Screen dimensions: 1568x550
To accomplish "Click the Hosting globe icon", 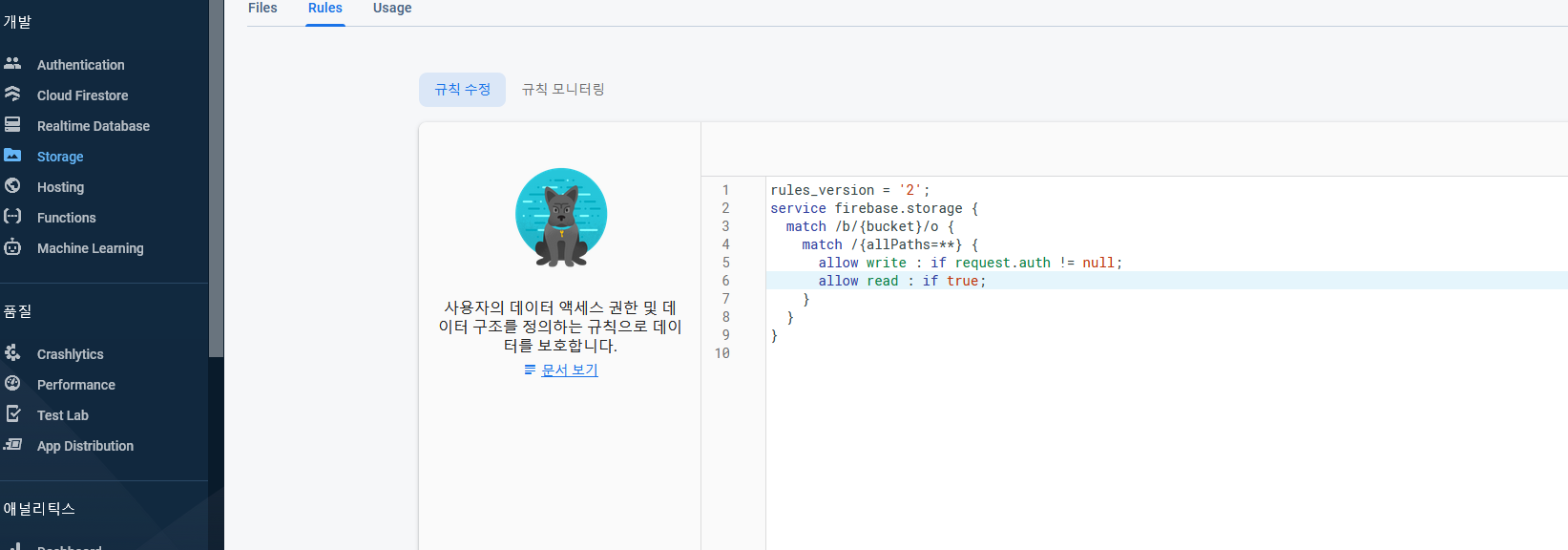I will (12, 185).
